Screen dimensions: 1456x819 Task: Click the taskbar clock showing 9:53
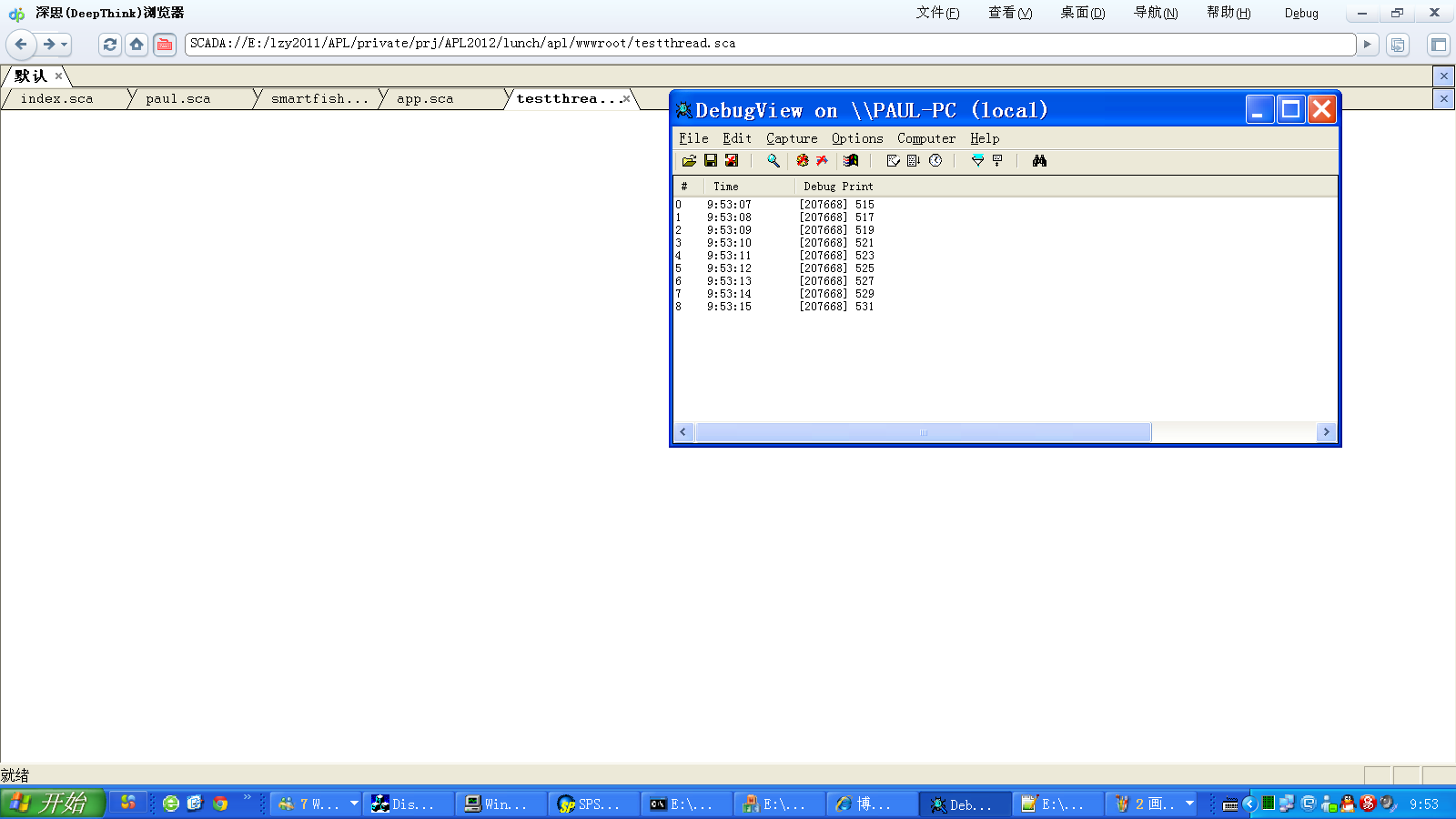click(x=1424, y=804)
